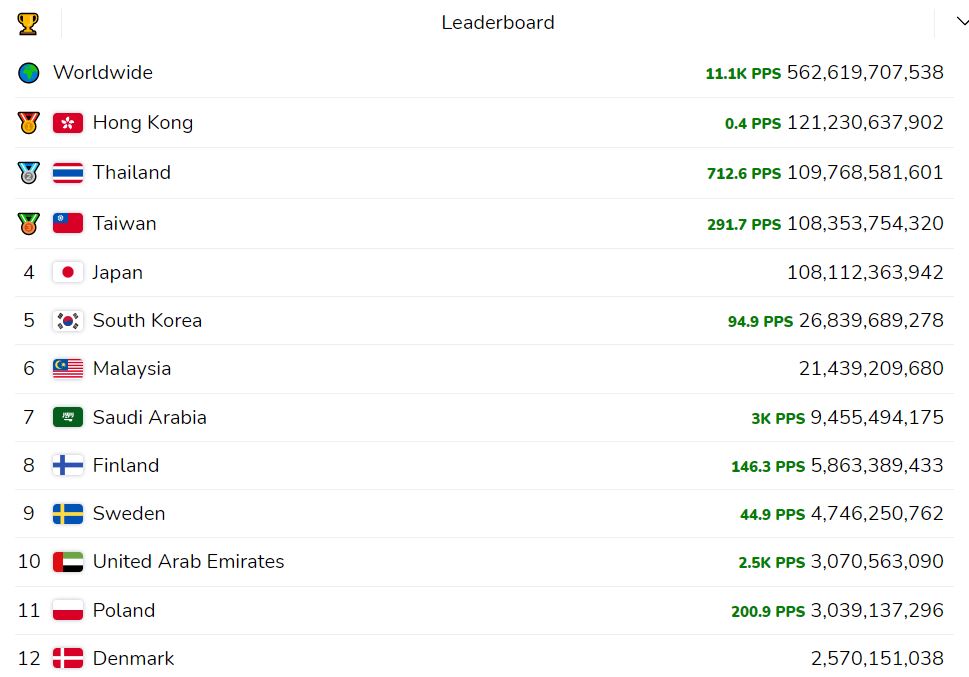The height and width of the screenshot is (677, 969).
Task: Click Taiwan's 291.7 PPS indicator
Action: coord(744,225)
